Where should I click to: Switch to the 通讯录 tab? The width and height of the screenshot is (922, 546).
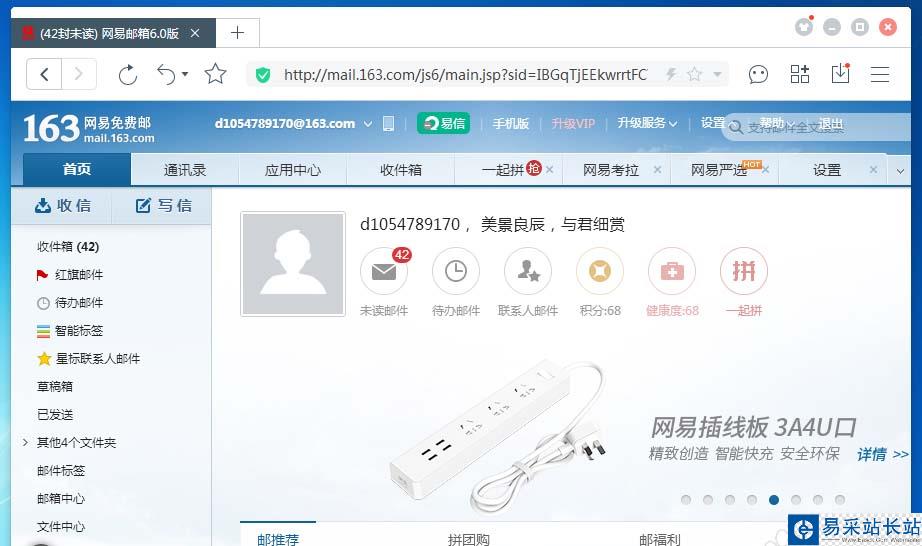pyautogui.click(x=185, y=170)
